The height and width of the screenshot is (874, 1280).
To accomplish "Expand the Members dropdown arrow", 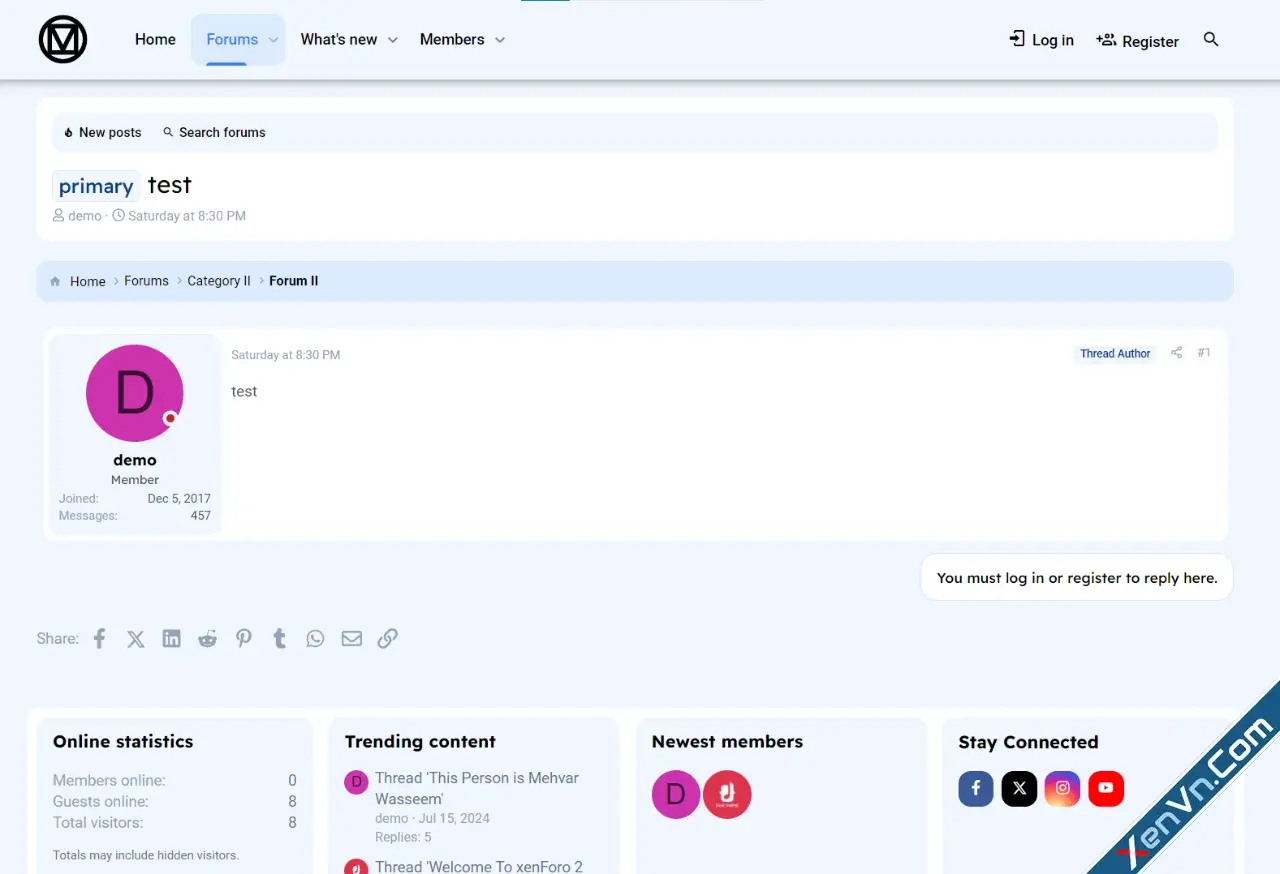I will coord(500,40).
